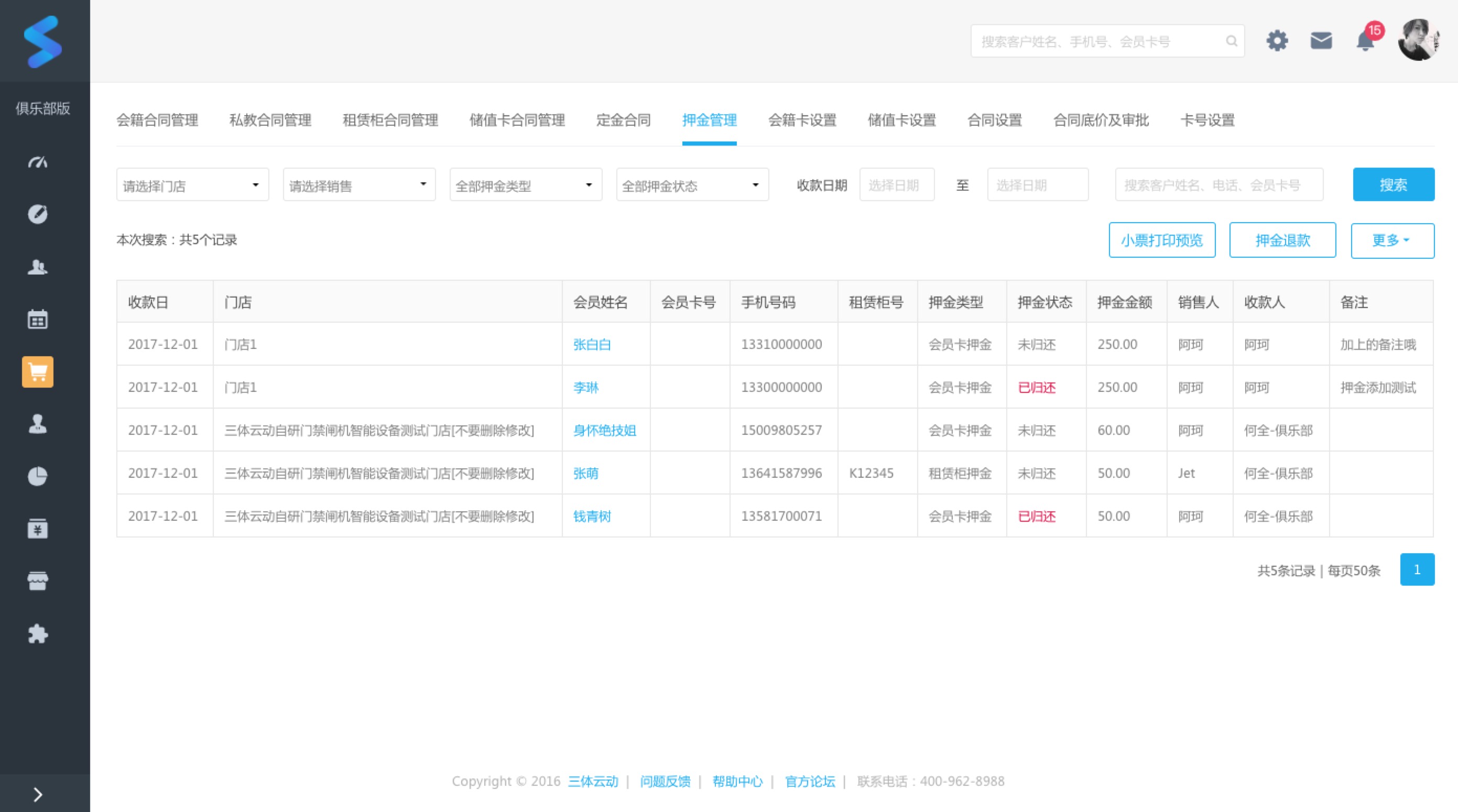
Task: Open the 官方论坛 footer link
Action: point(810,781)
